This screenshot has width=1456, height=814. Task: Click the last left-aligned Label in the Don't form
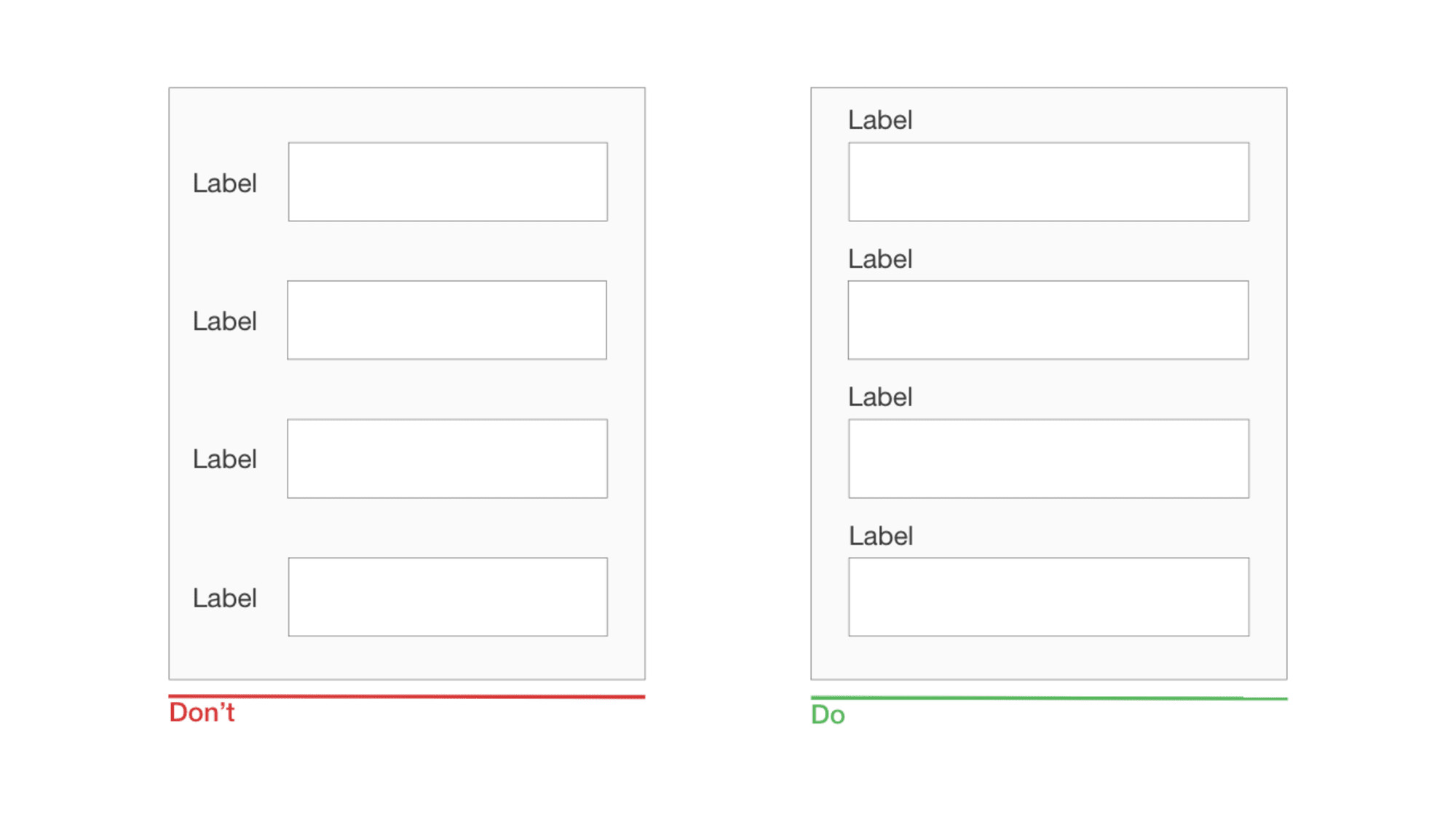pyautogui.click(x=225, y=598)
